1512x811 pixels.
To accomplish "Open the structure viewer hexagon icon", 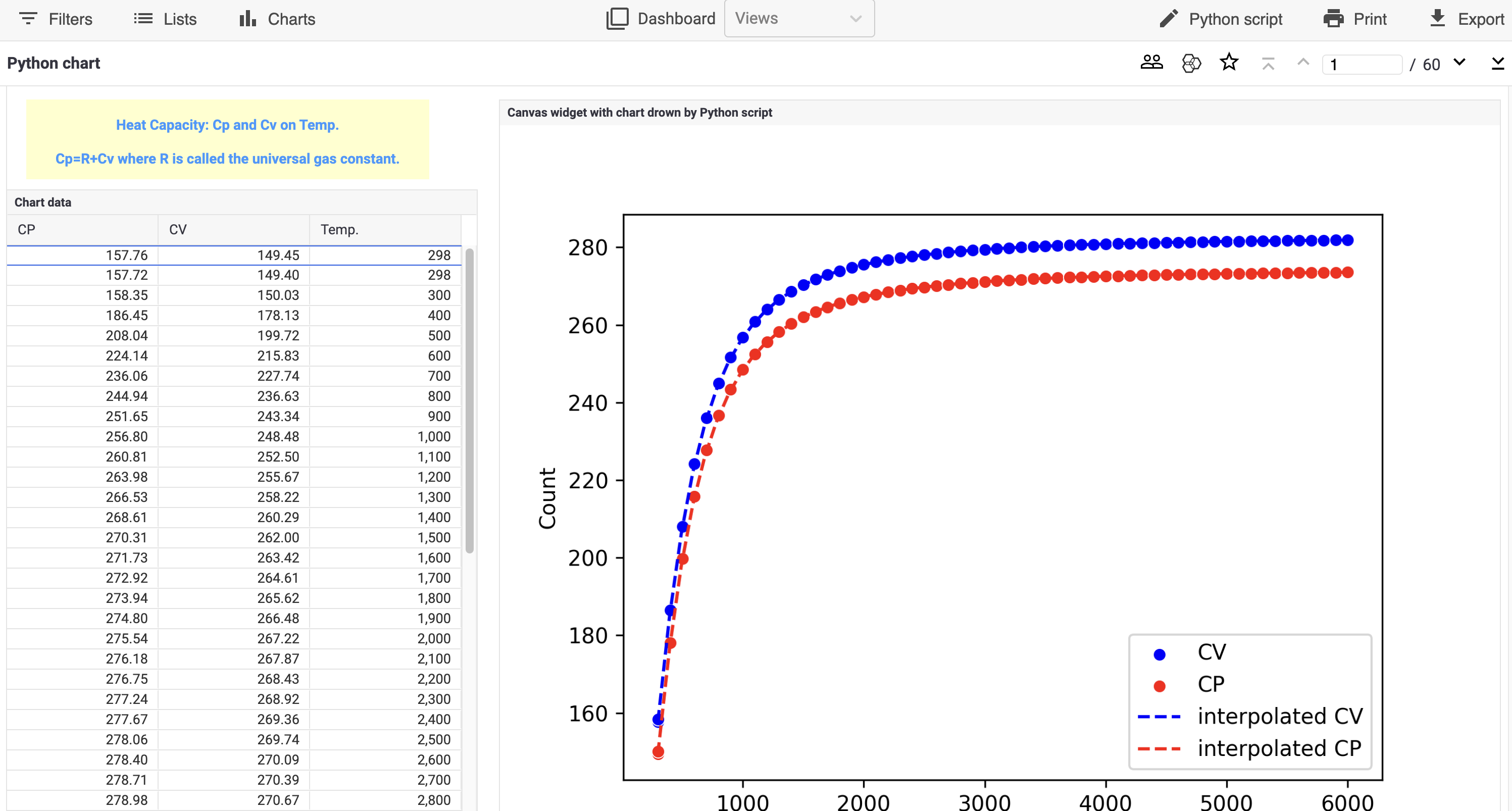I will 1190,63.
